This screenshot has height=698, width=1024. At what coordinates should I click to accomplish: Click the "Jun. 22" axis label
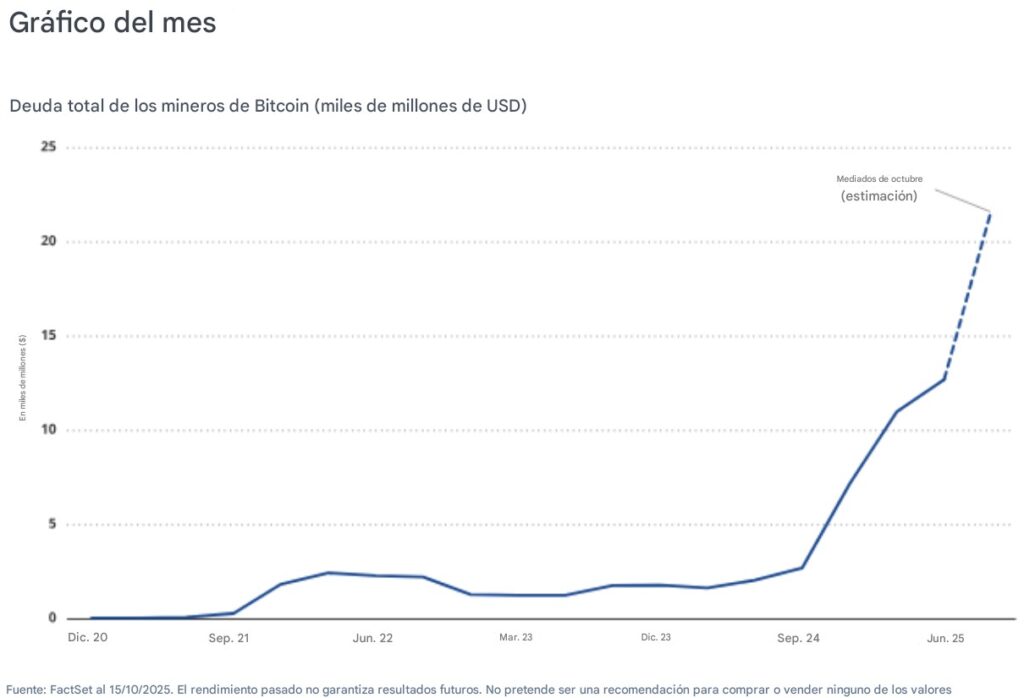coord(371,637)
